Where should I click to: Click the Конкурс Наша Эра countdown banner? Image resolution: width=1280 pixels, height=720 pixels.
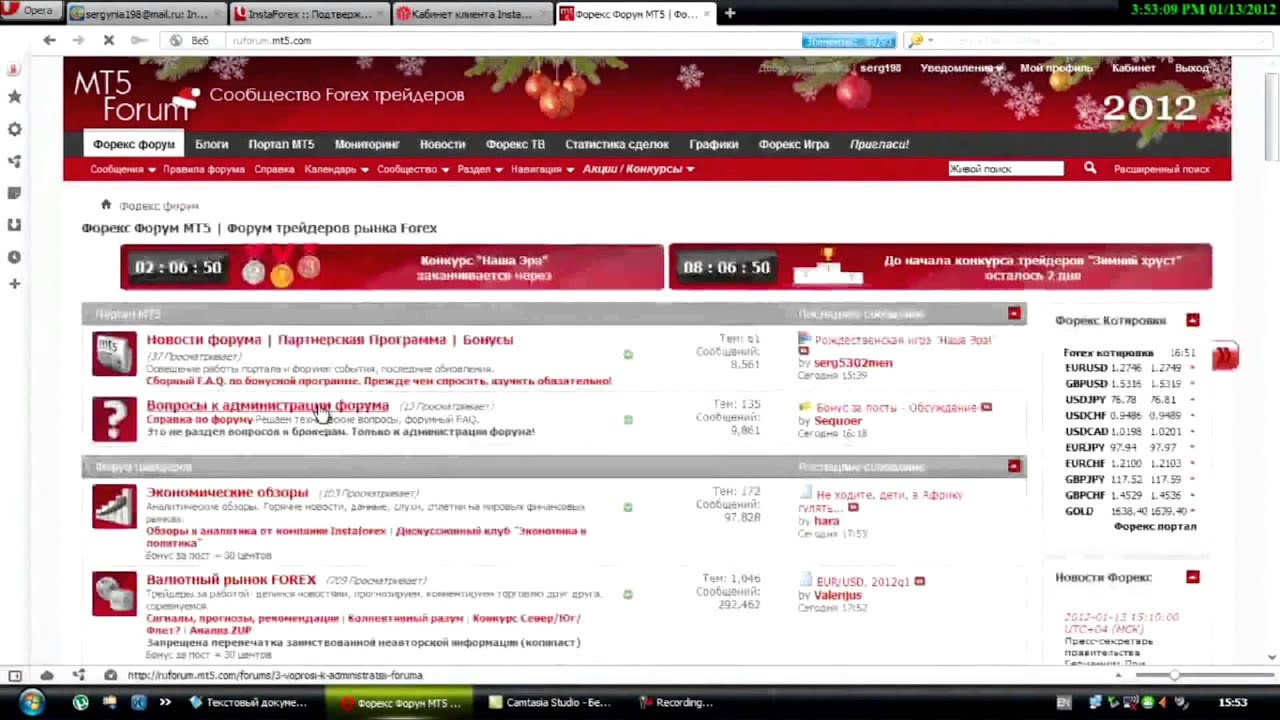tap(392, 267)
